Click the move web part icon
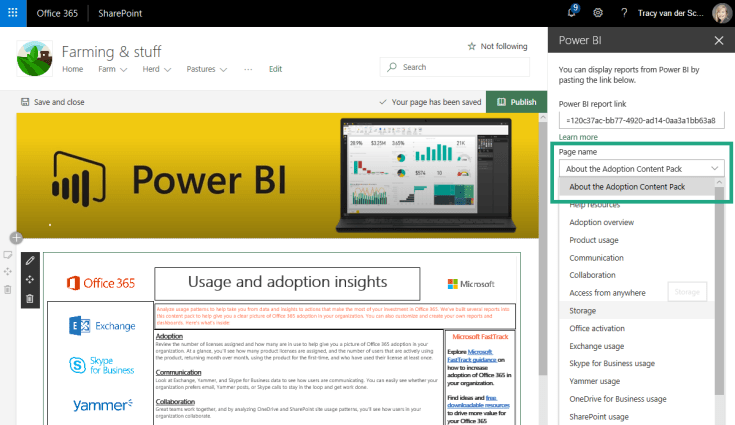This screenshot has width=735, height=425. [29, 281]
